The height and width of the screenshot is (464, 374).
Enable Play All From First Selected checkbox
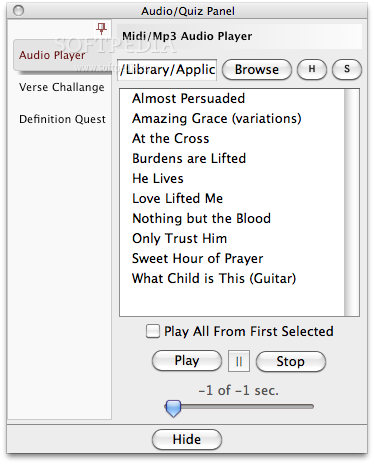pos(153,331)
